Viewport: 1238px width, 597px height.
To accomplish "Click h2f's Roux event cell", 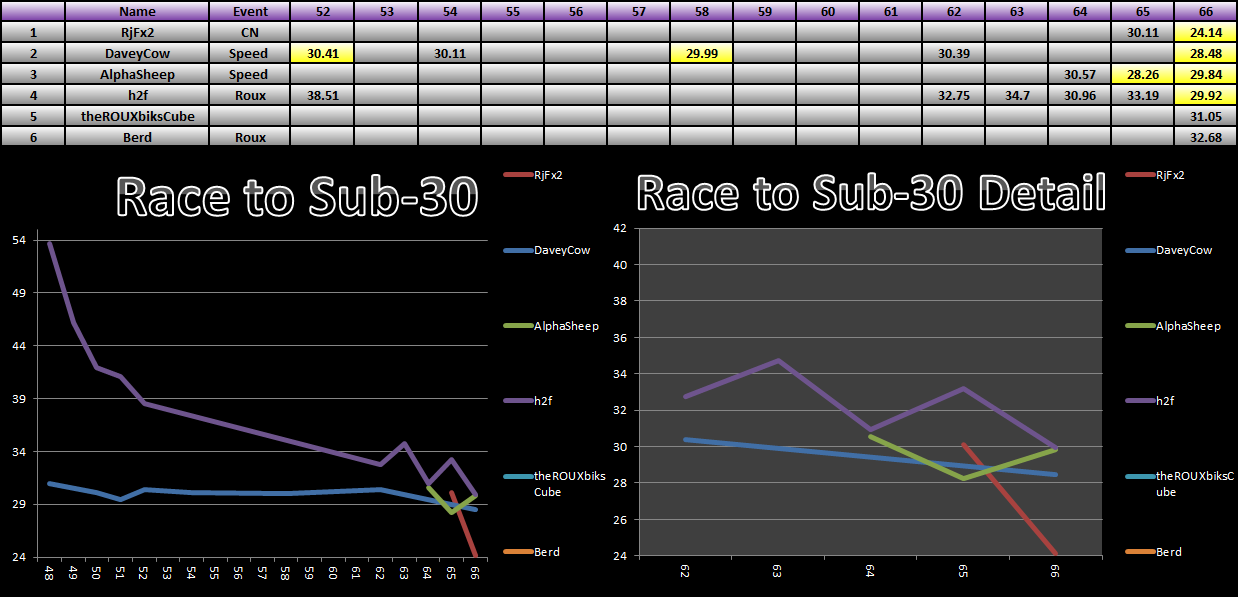I will (249, 95).
